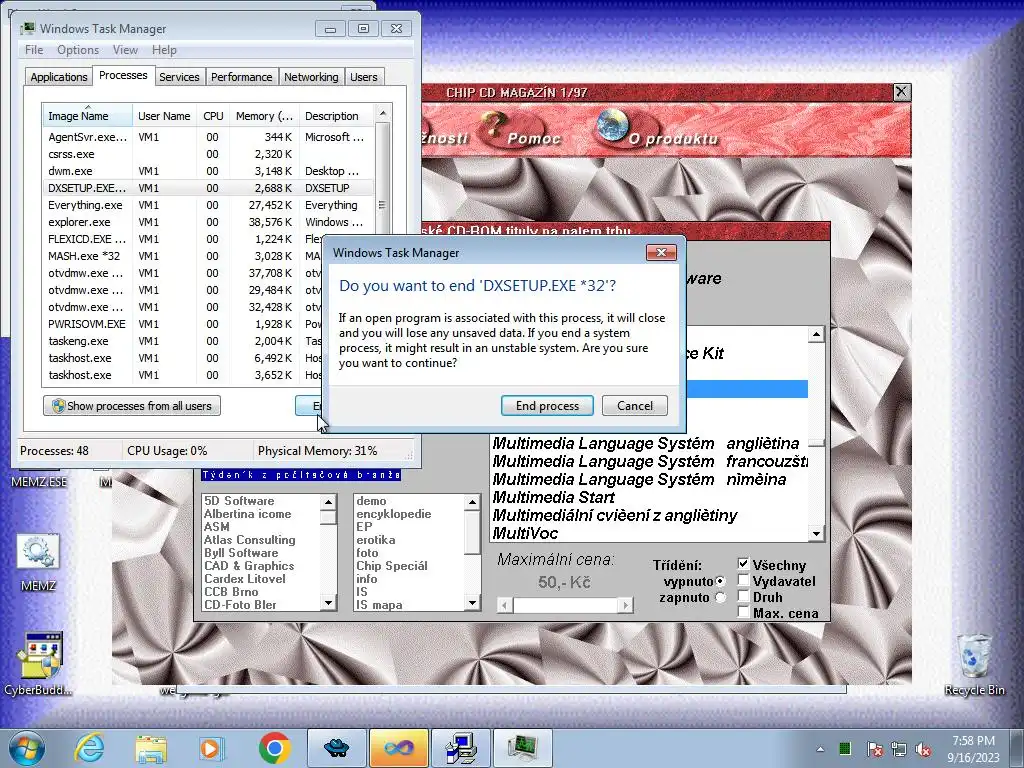Switch to the Users tab

tap(364, 77)
